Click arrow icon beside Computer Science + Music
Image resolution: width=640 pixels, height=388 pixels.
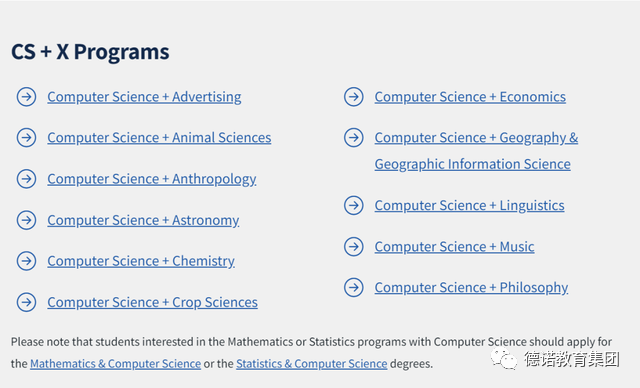pos(354,247)
